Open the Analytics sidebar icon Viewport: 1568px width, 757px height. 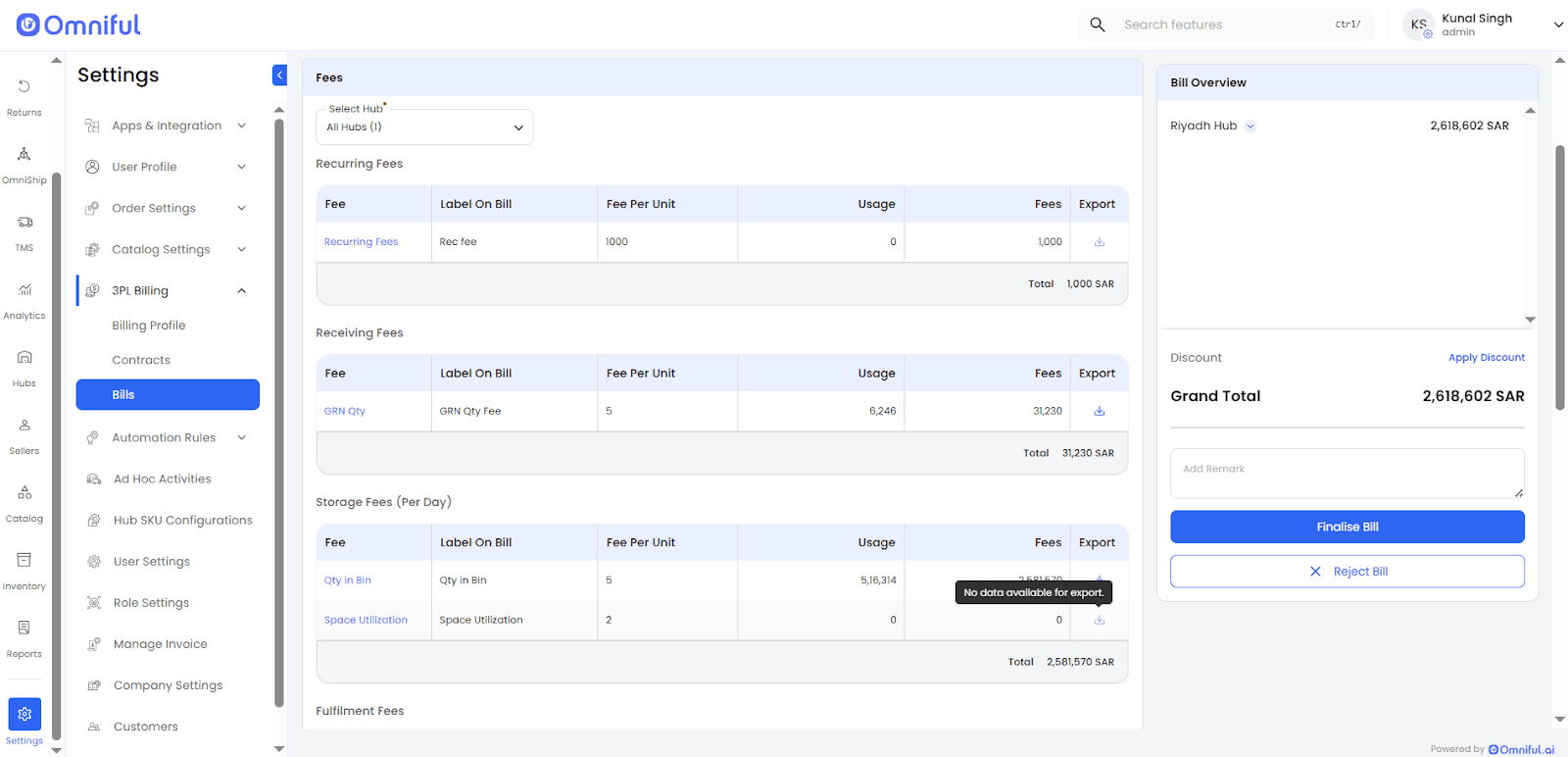click(24, 299)
